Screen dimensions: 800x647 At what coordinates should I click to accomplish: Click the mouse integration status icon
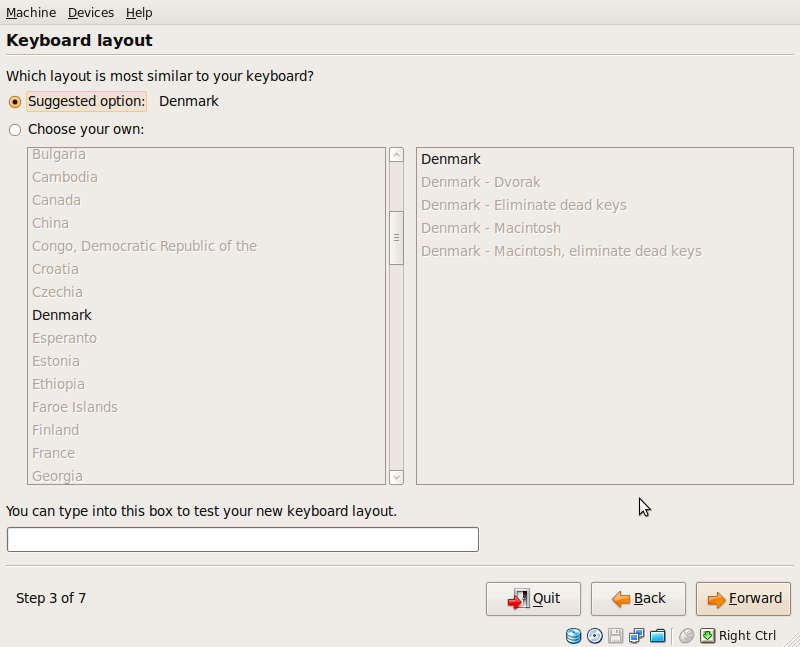[x=687, y=636]
